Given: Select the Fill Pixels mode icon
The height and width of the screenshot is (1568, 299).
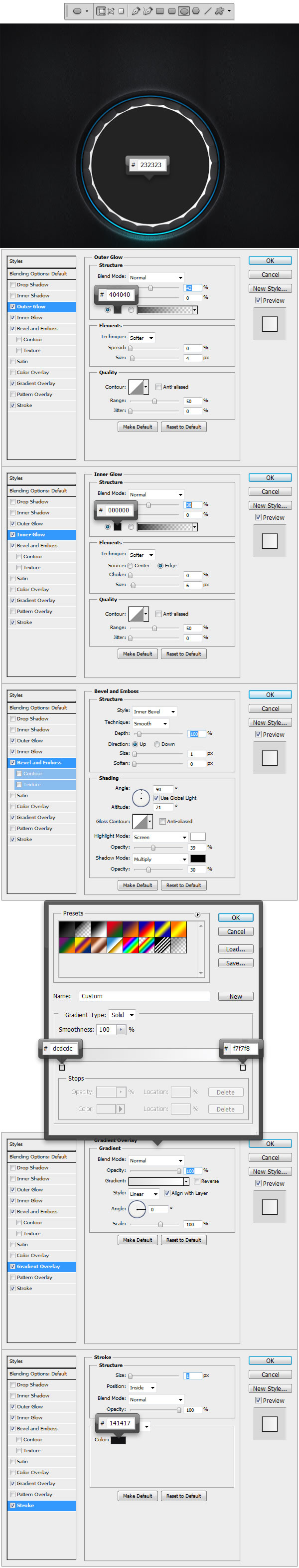Looking at the screenshot, I should coord(121,11).
